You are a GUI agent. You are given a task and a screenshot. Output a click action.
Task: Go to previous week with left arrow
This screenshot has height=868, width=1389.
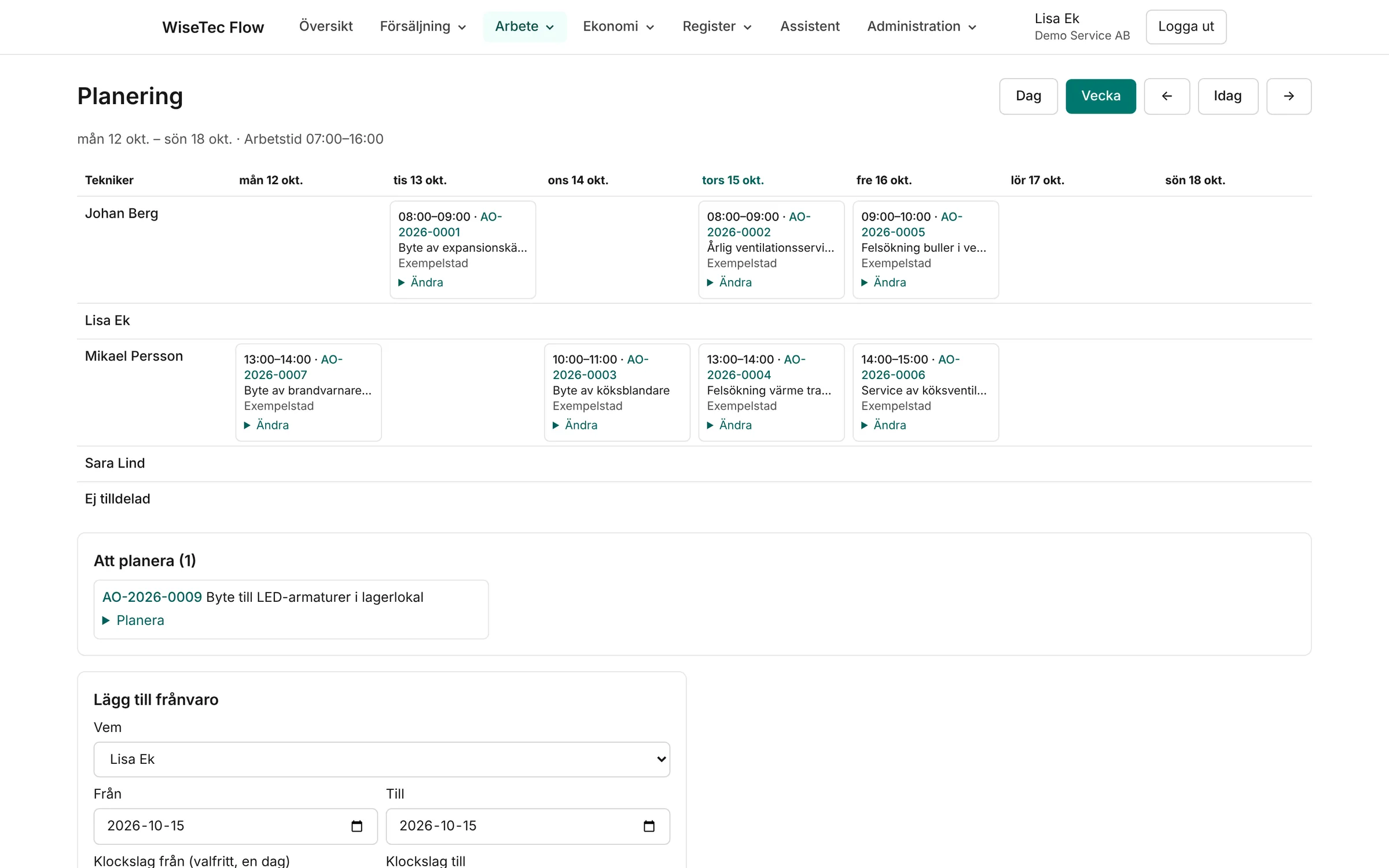[x=1166, y=96]
